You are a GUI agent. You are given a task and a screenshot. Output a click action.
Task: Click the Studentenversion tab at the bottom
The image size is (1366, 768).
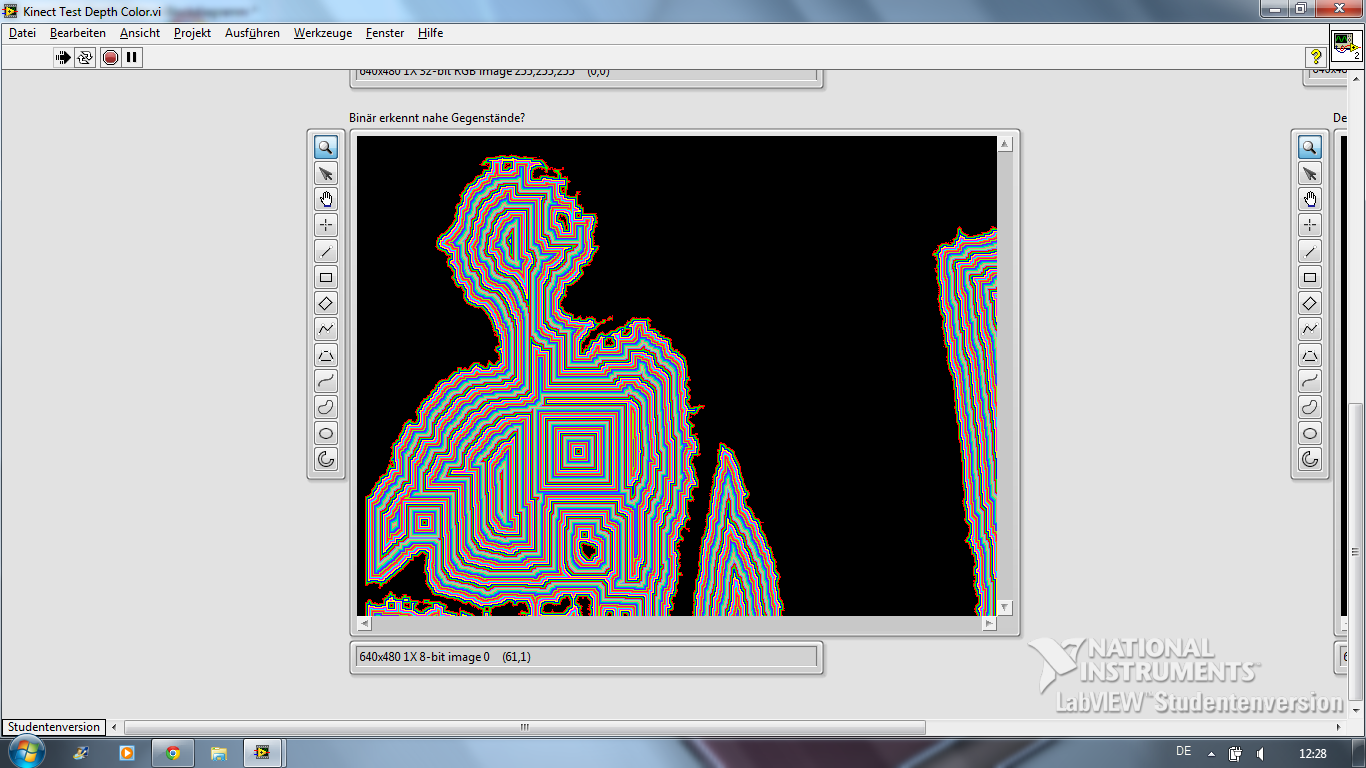53,727
